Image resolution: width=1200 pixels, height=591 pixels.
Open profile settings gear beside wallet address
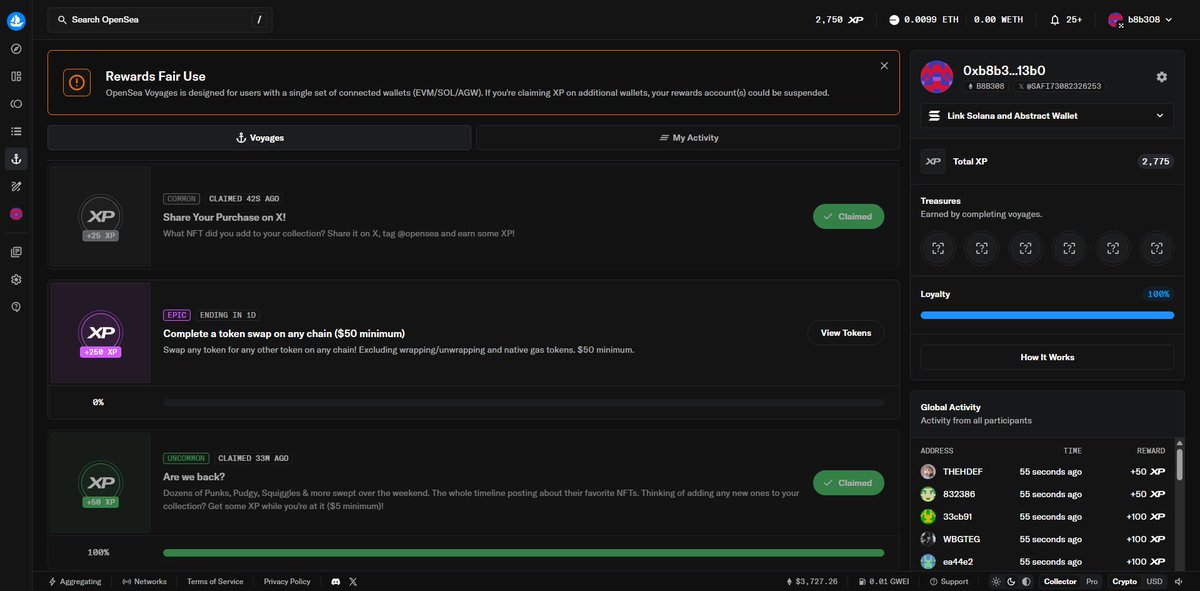pos(1161,77)
